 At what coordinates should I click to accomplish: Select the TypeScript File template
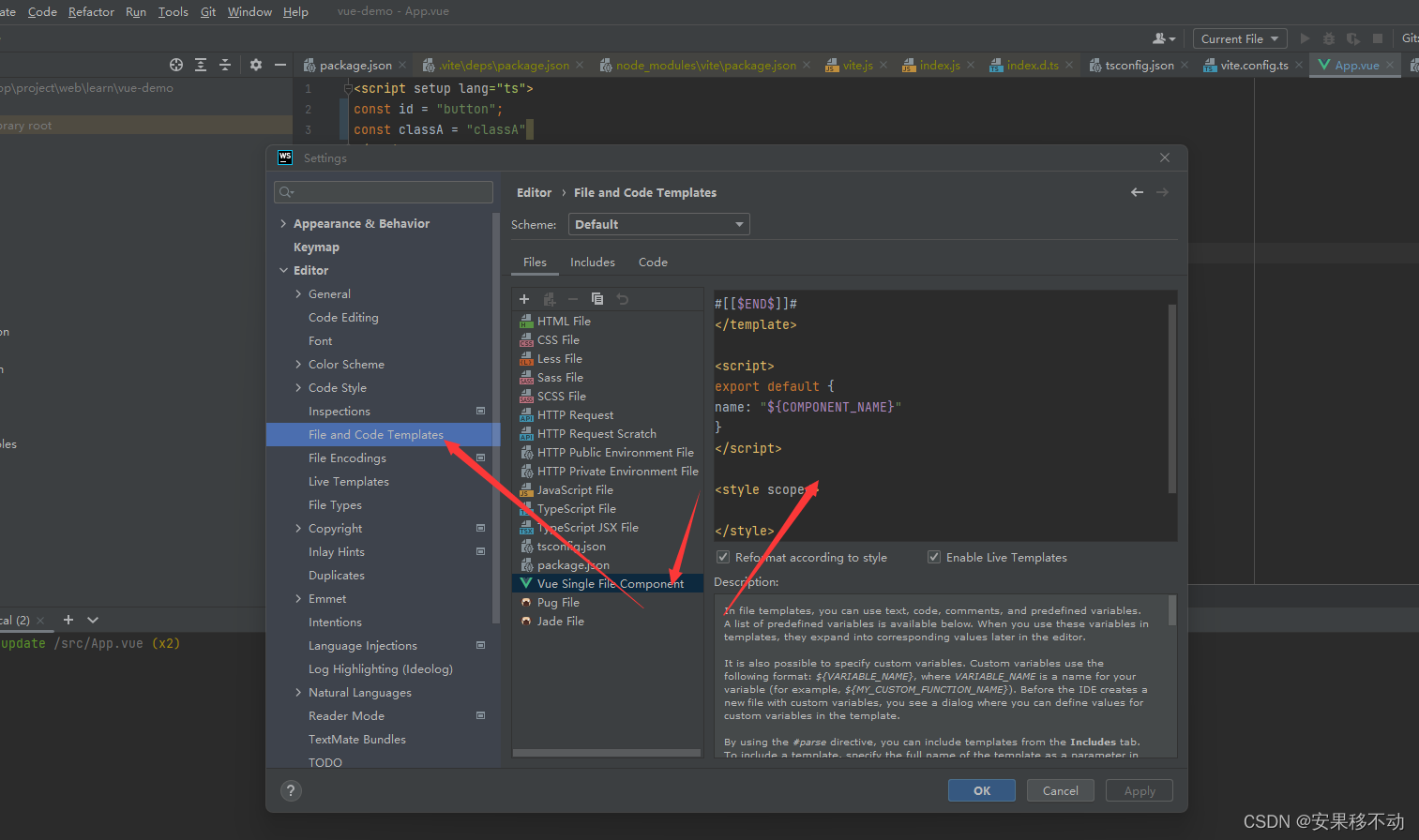(x=608, y=508)
